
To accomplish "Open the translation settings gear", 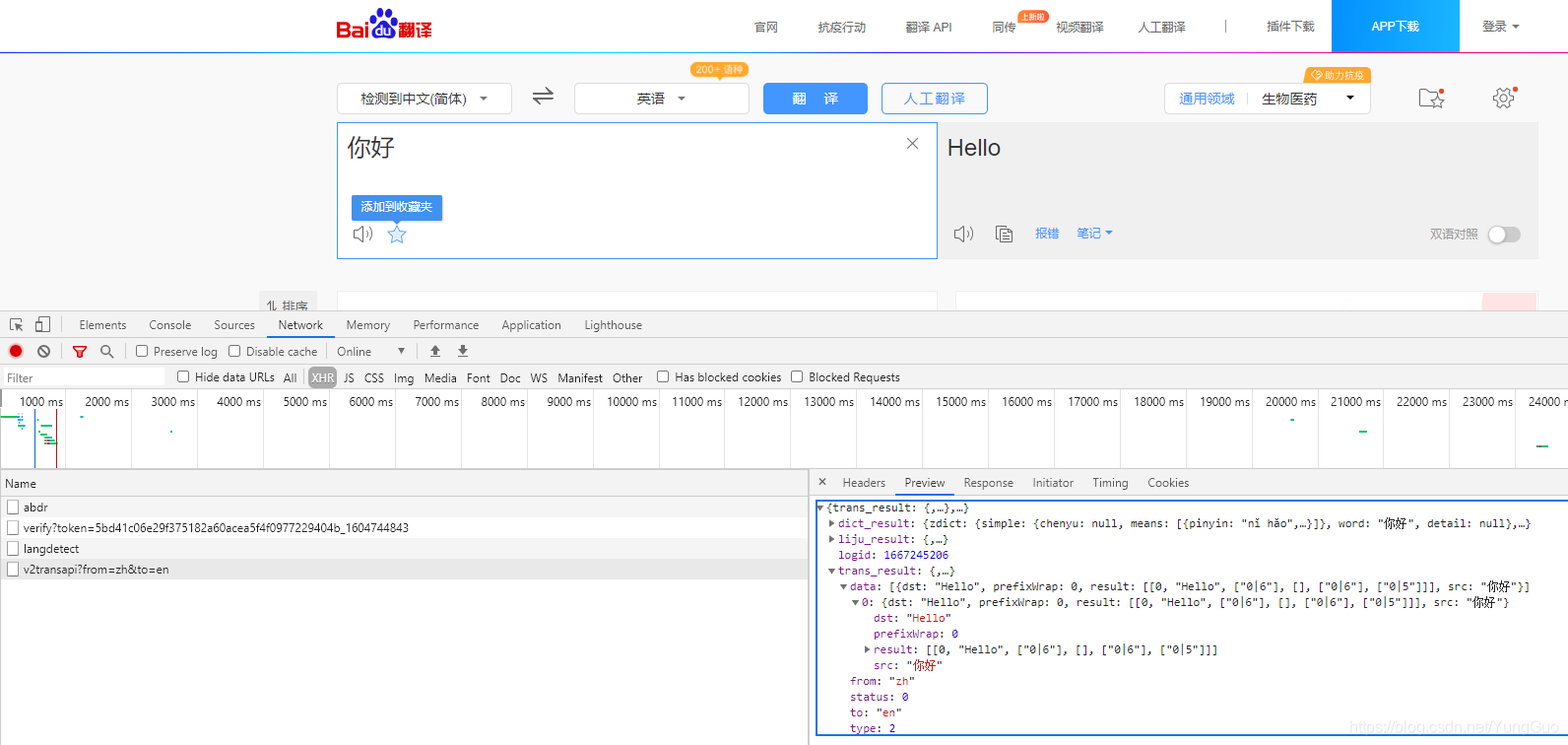I will (1504, 98).
